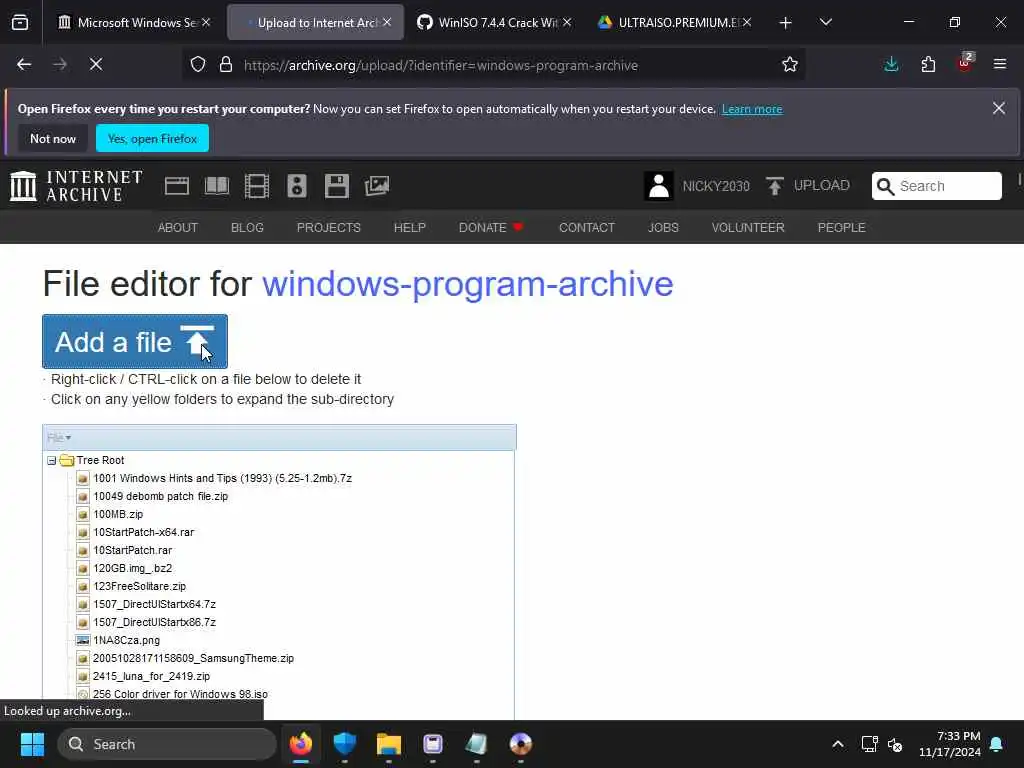1024x768 pixels.
Task: Show hidden system tray icons
Action: point(838,744)
